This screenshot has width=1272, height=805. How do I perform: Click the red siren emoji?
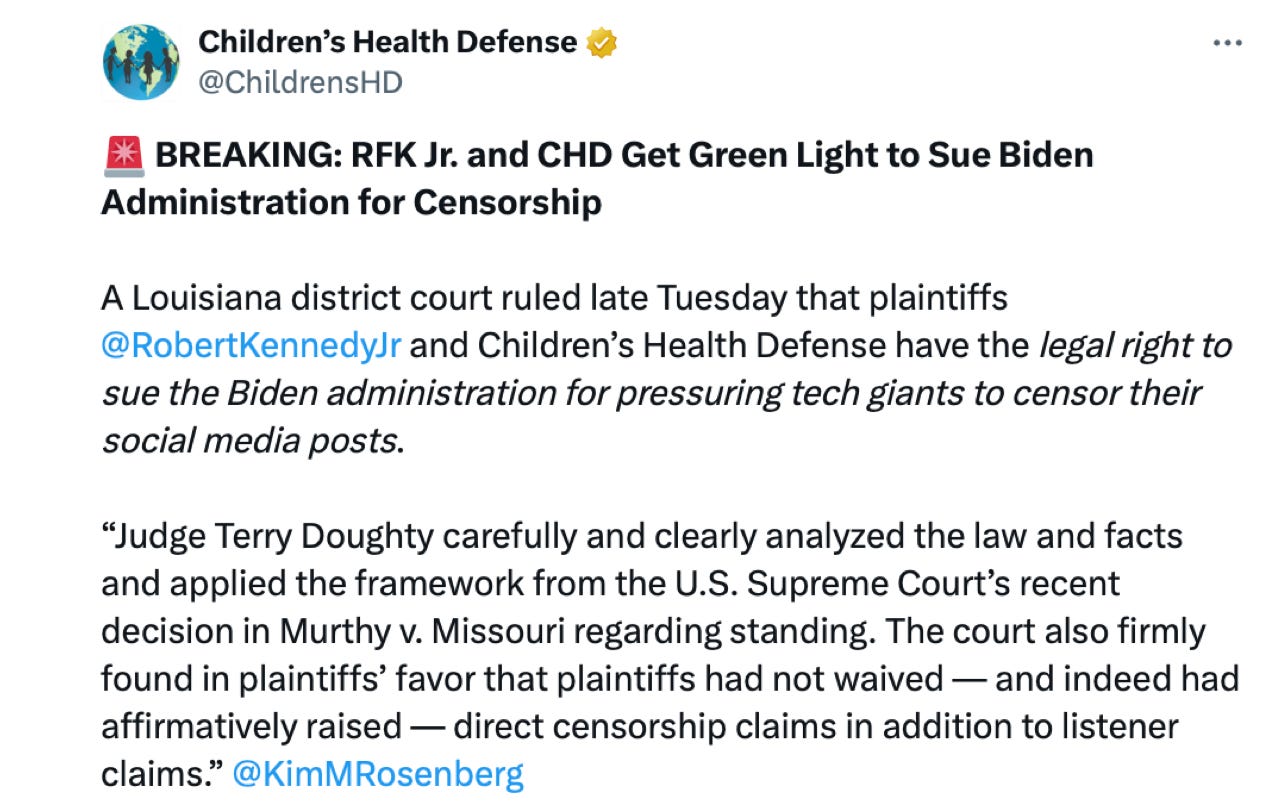point(120,156)
